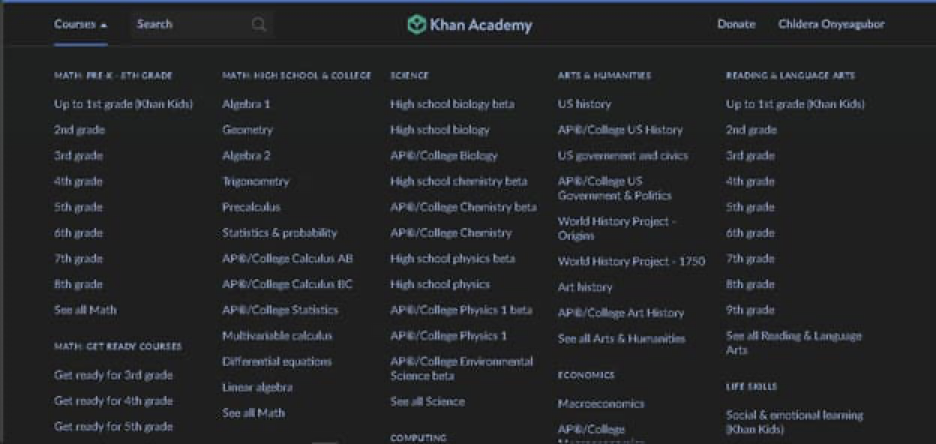Open AP/College Environmental Science beta
The width and height of the screenshot is (936, 444).
[461, 368]
